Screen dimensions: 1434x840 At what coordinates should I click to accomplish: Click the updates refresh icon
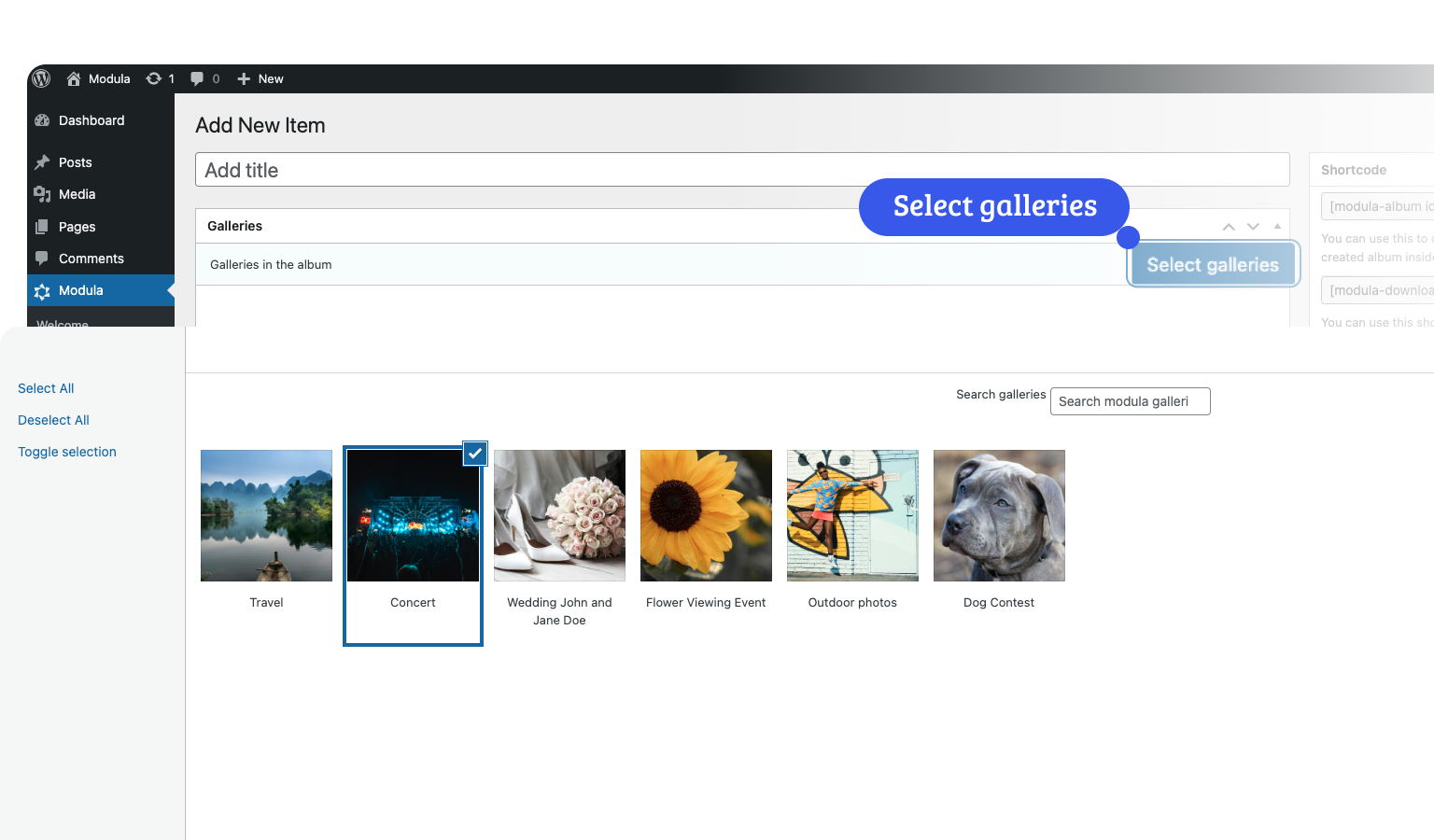[154, 79]
